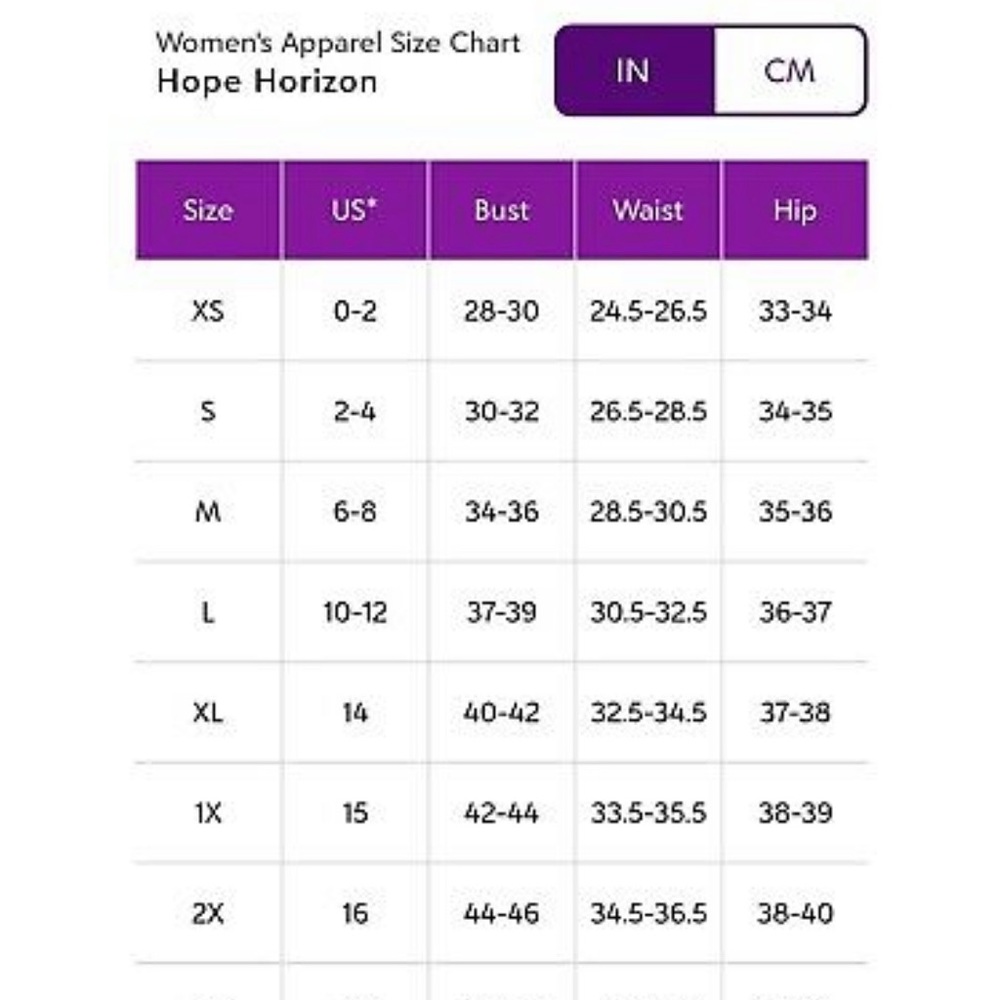Select the L size row label
This screenshot has width=1000, height=1000.
tap(208, 612)
